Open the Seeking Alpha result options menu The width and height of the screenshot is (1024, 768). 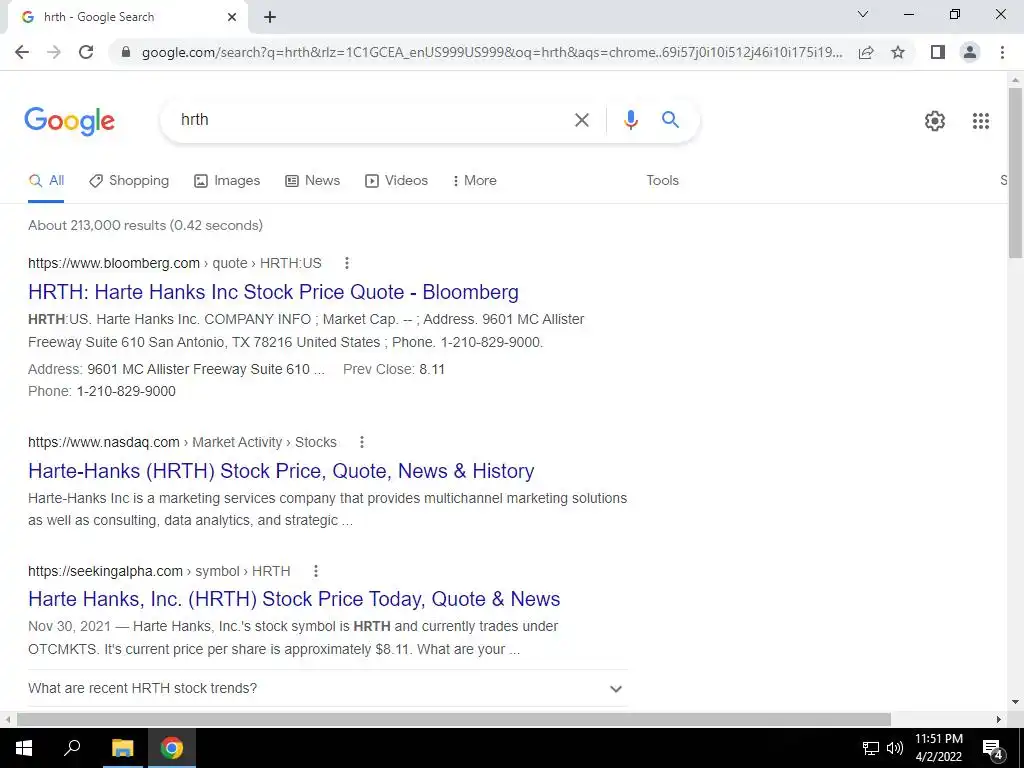coord(315,571)
